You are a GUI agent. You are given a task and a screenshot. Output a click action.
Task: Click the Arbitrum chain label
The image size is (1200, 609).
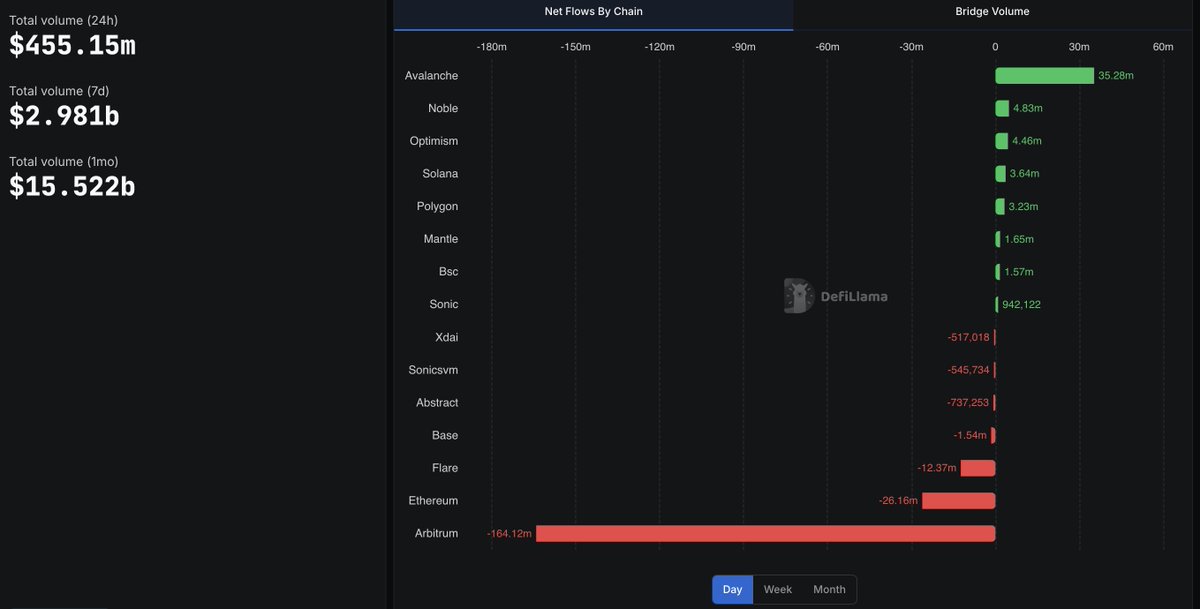point(436,534)
